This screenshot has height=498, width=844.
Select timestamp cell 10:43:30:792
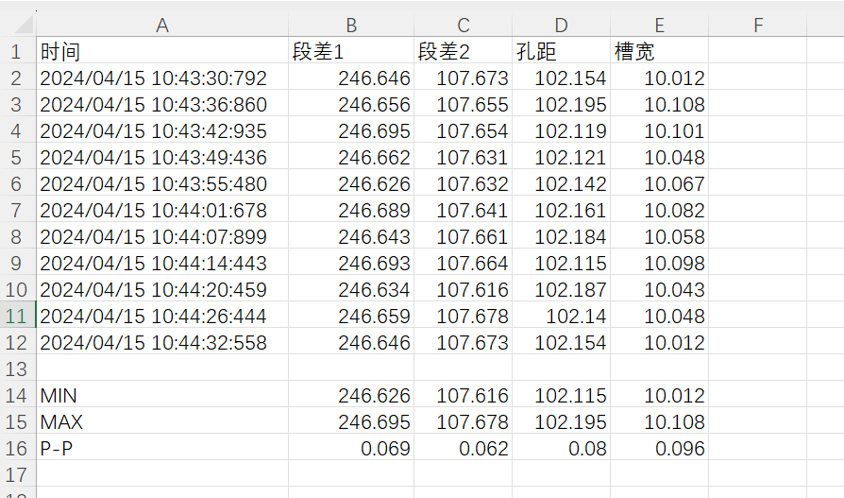point(162,78)
